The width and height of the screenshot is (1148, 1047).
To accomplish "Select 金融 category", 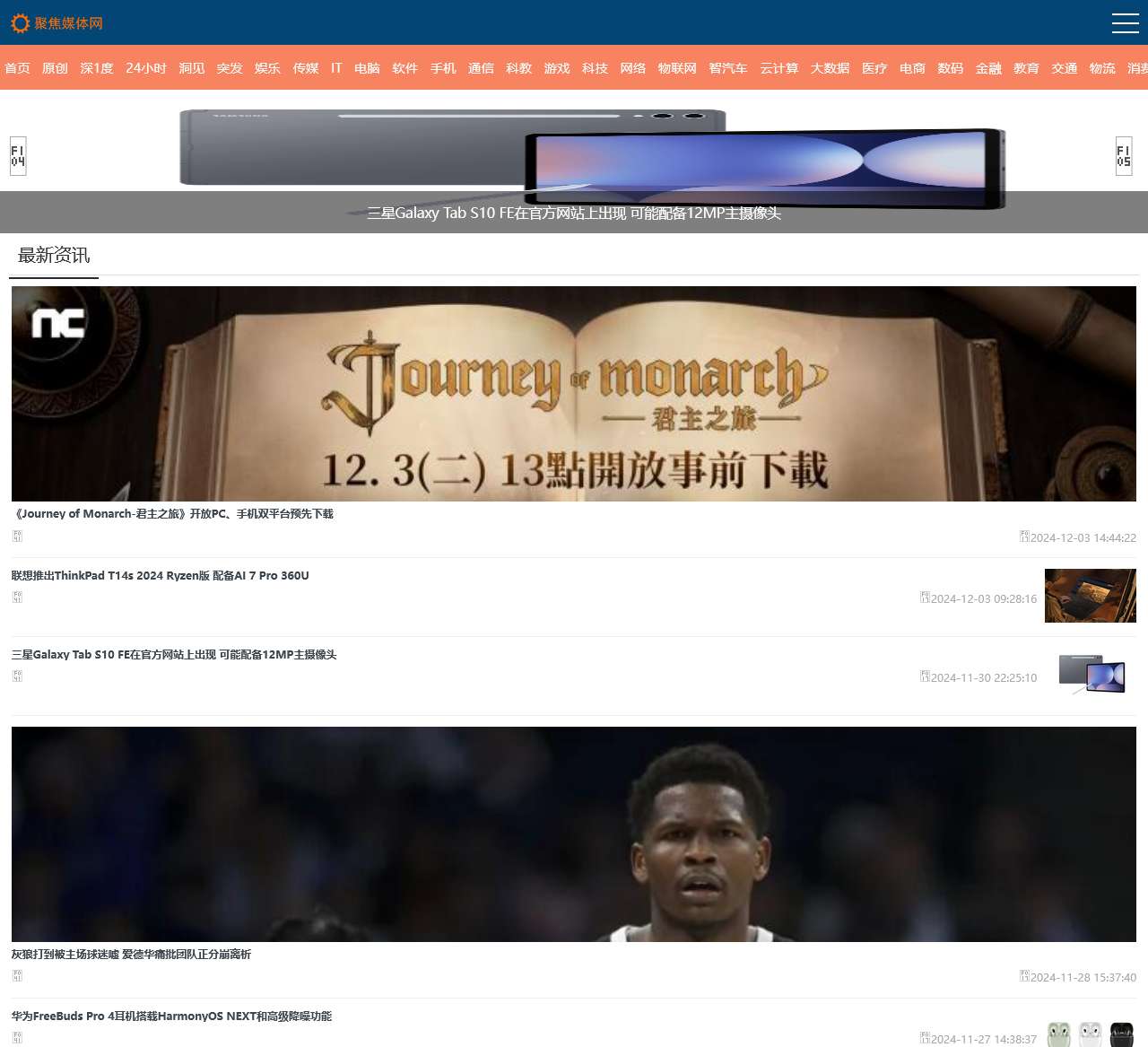I will [x=988, y=68].
